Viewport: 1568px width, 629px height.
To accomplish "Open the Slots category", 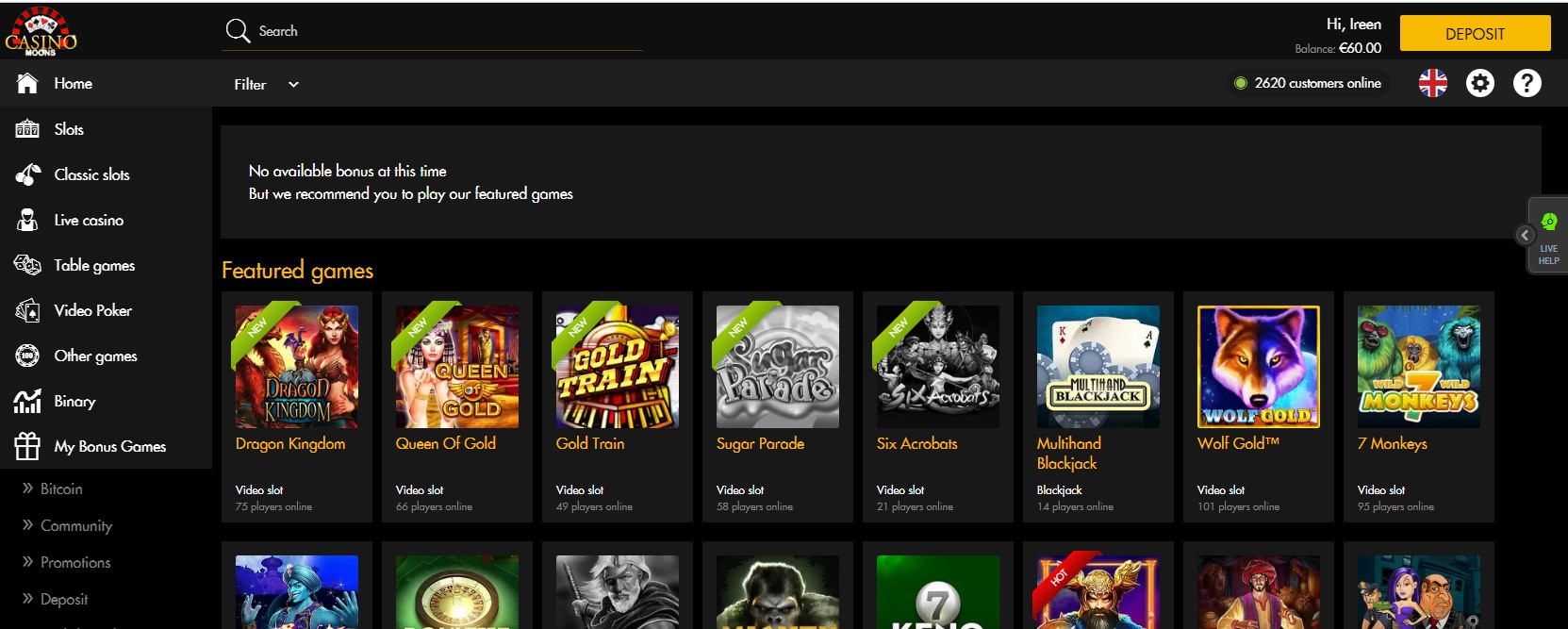I will 69,129.
